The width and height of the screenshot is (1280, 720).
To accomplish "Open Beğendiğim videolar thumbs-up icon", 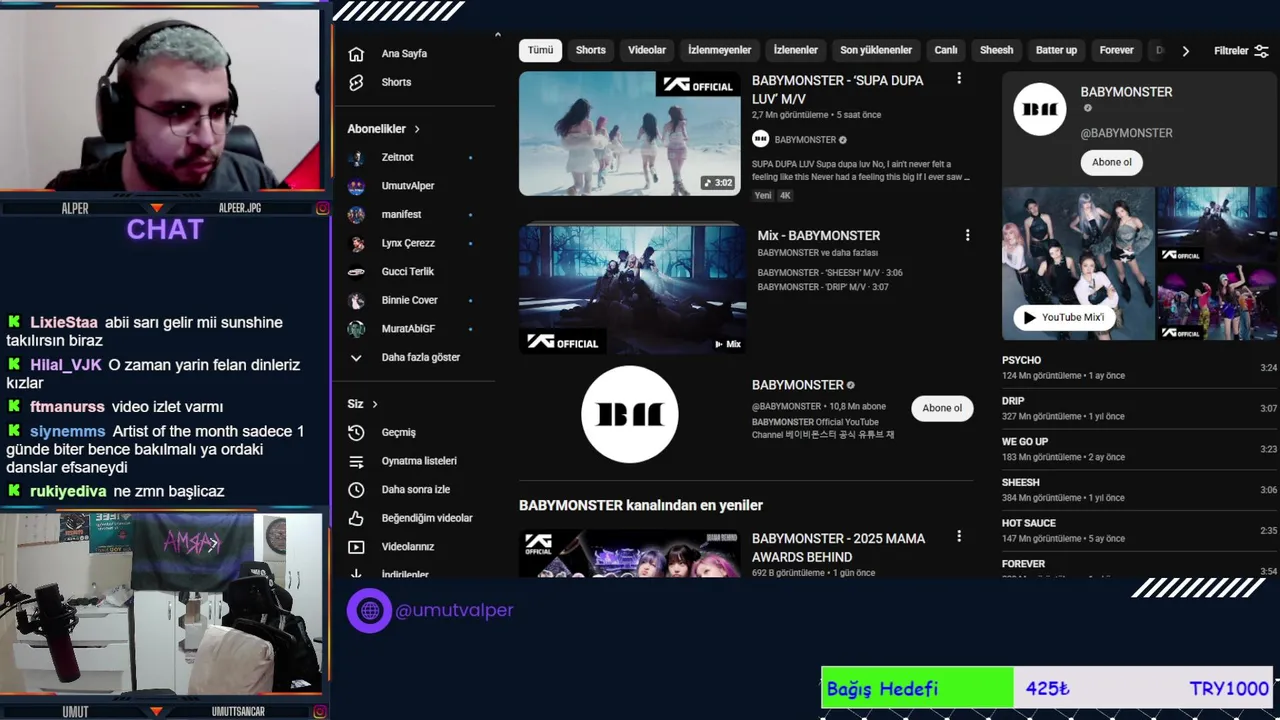I will (356, 518).
